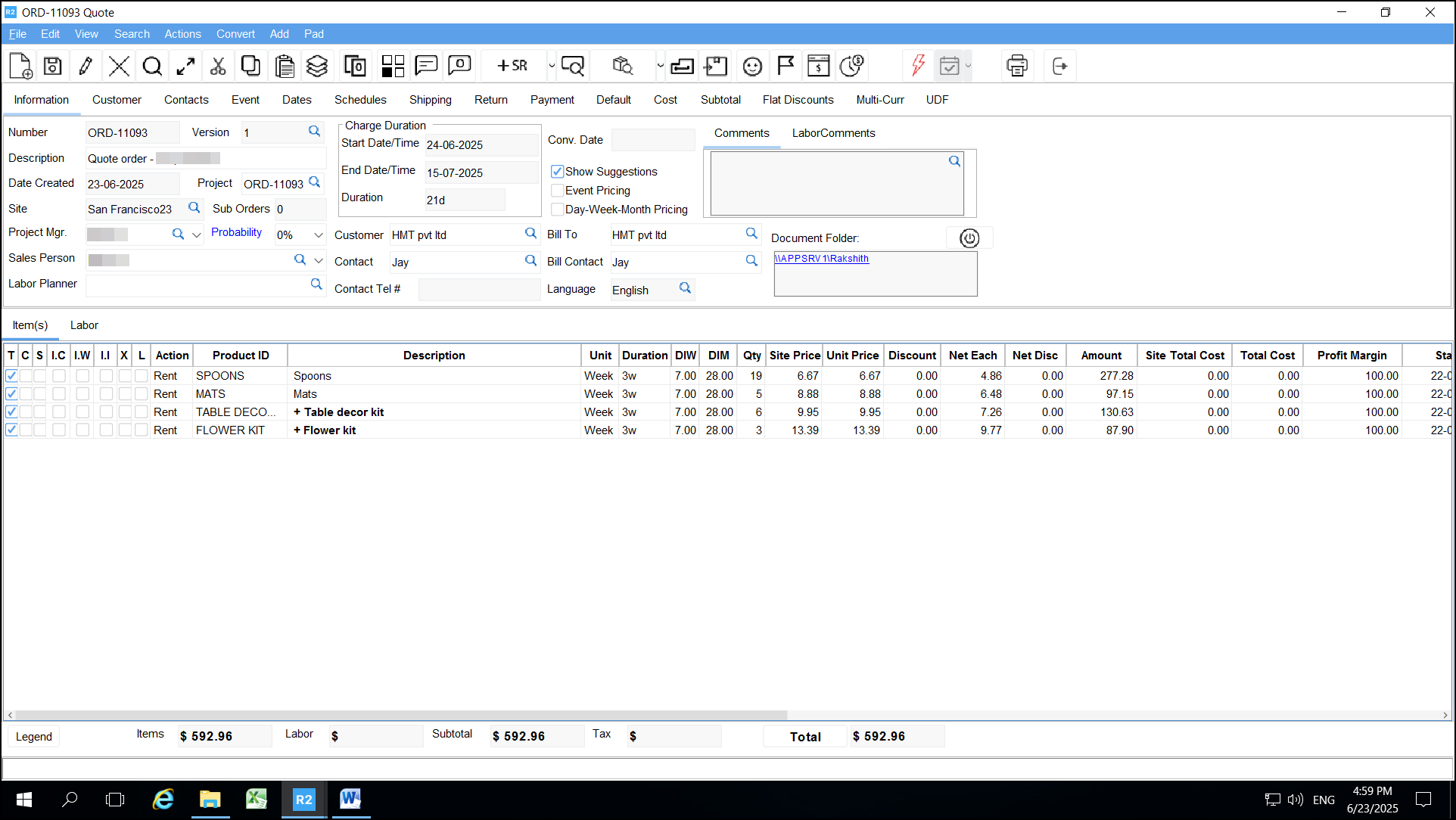This screenshot has width=1456, height=820.
Task: Open the Convert menu
Action: pos(235,34)
